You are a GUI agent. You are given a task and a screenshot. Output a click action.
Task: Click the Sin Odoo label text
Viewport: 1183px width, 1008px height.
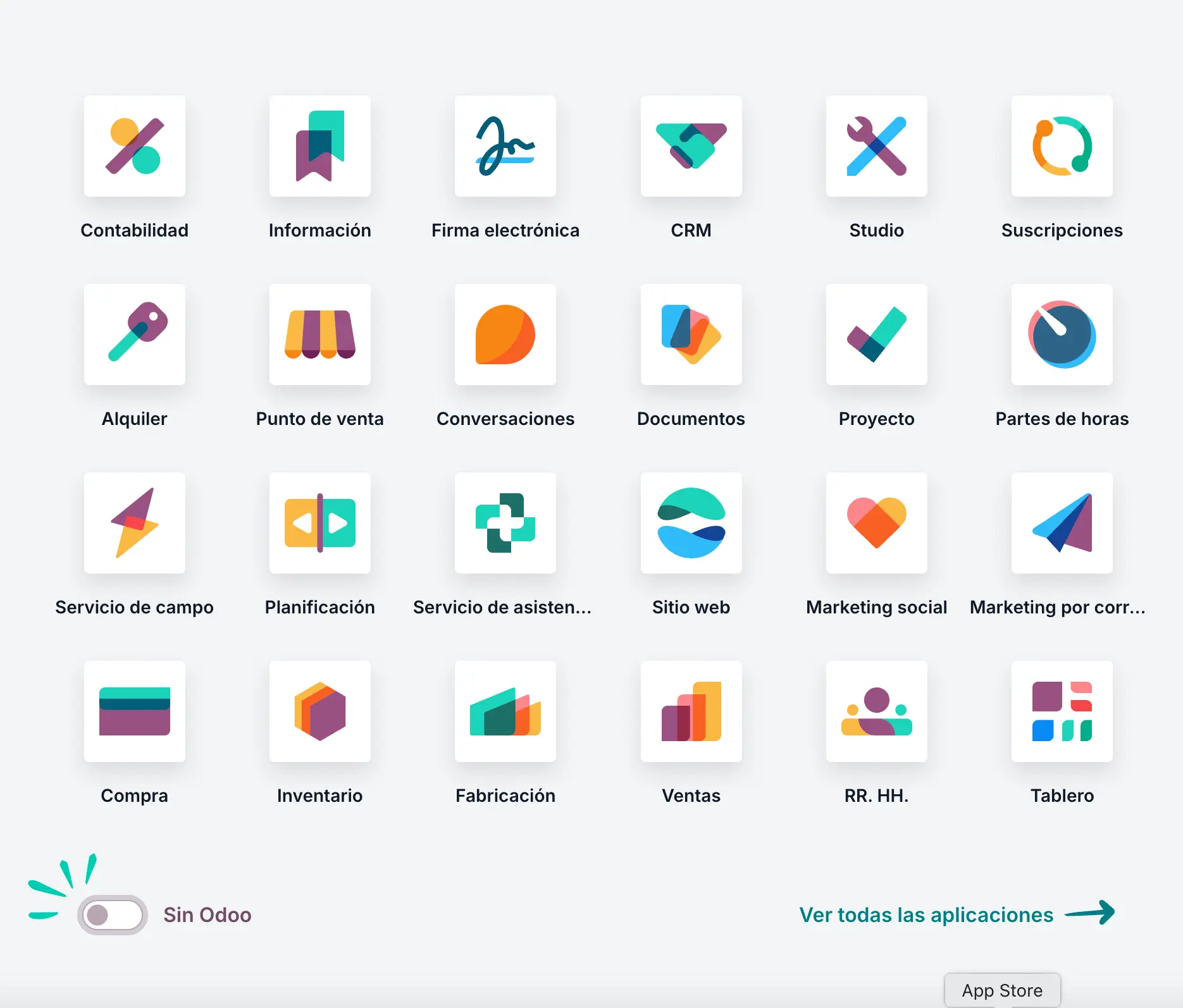click(207, 915)
